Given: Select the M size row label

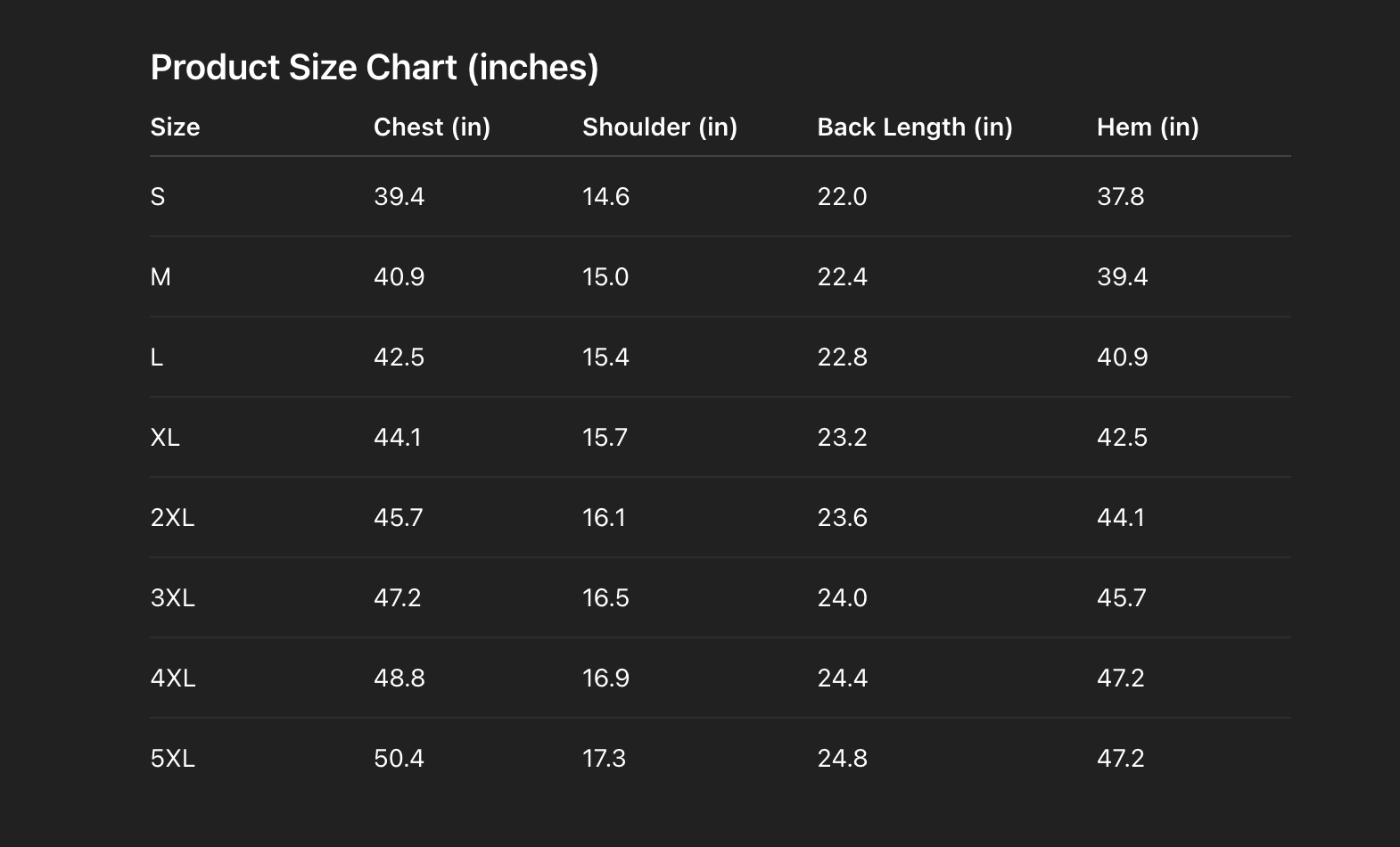Looking at the screenshot, I should tap(161, 277).
